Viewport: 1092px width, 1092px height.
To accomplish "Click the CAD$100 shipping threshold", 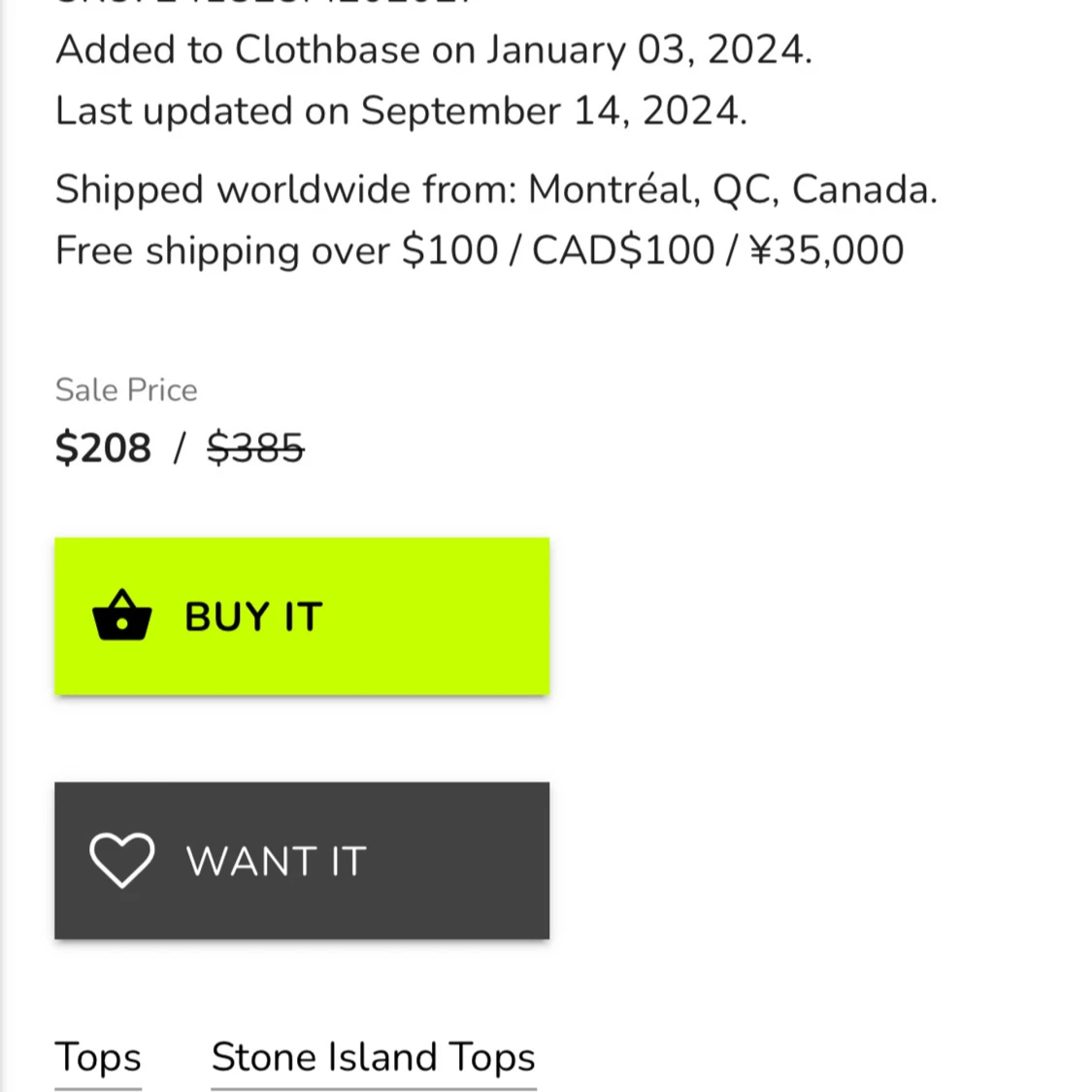I will point(623,250).
